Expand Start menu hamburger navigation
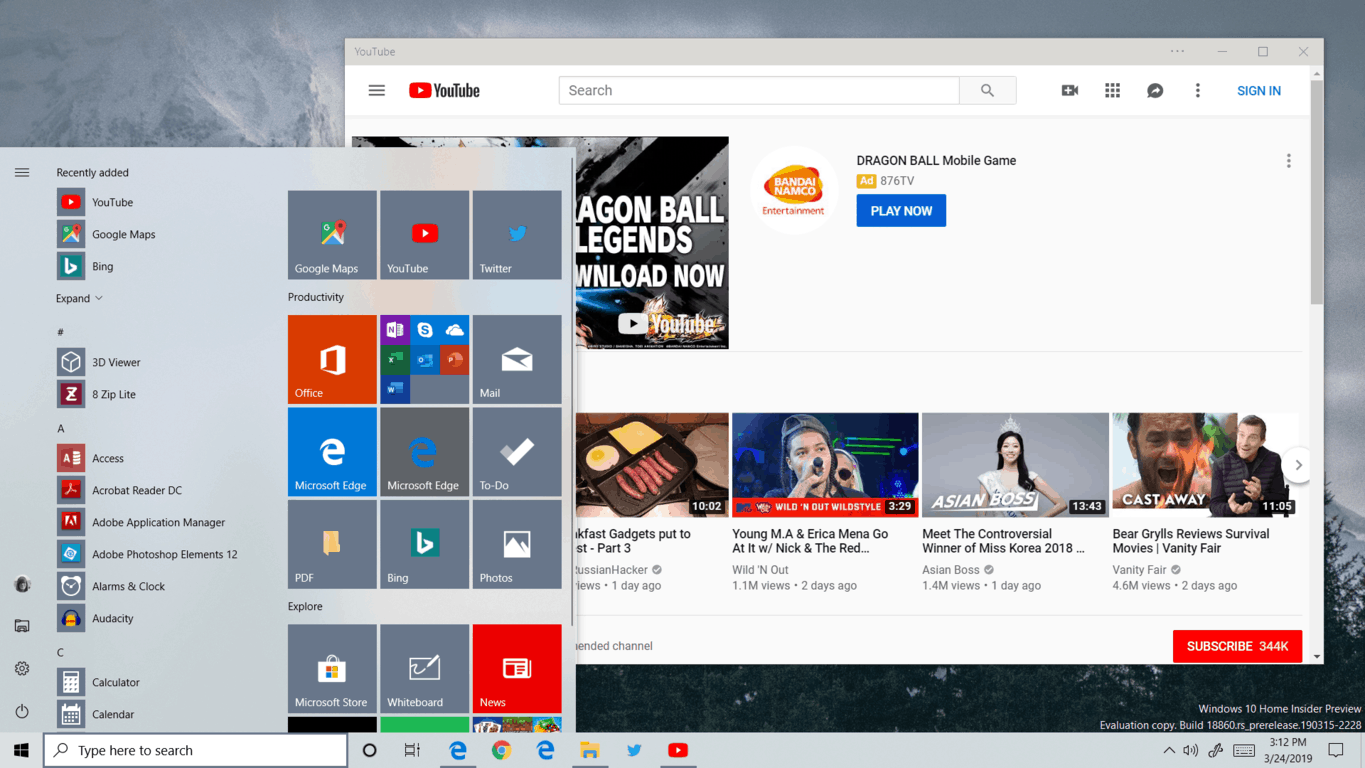 click(22, 172)
